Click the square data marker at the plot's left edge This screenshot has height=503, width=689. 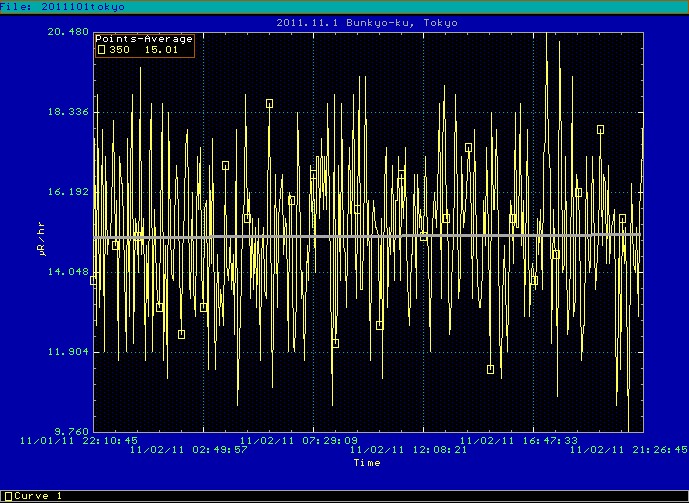pos(94,281)
